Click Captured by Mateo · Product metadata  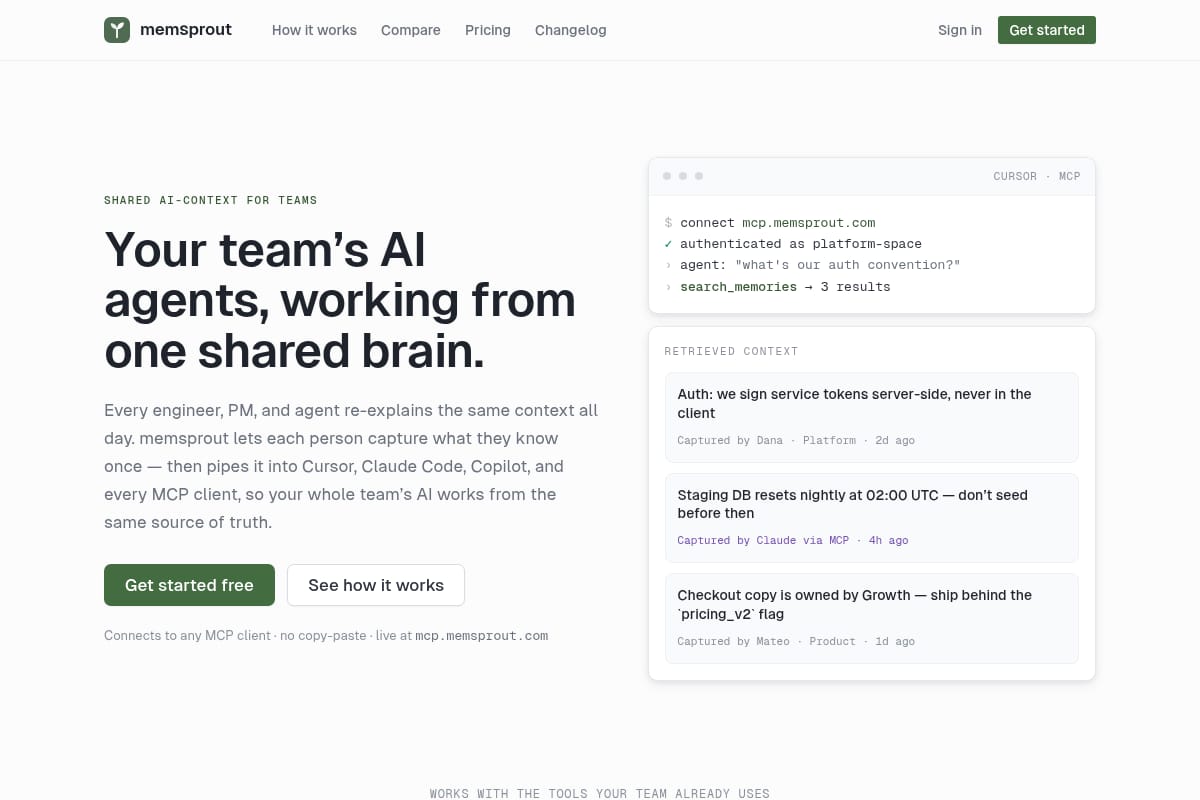tap(796, 641)
